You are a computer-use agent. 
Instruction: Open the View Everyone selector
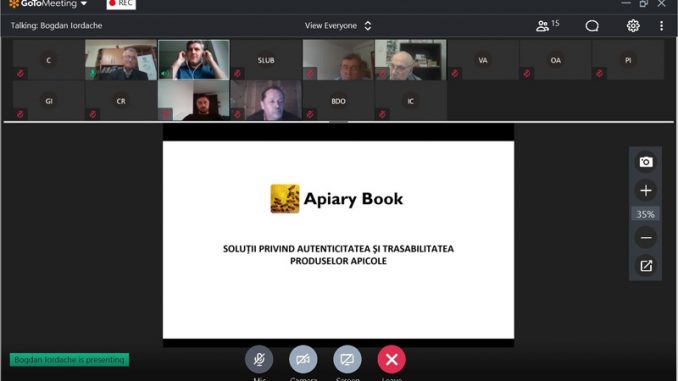tap(338, 26)
